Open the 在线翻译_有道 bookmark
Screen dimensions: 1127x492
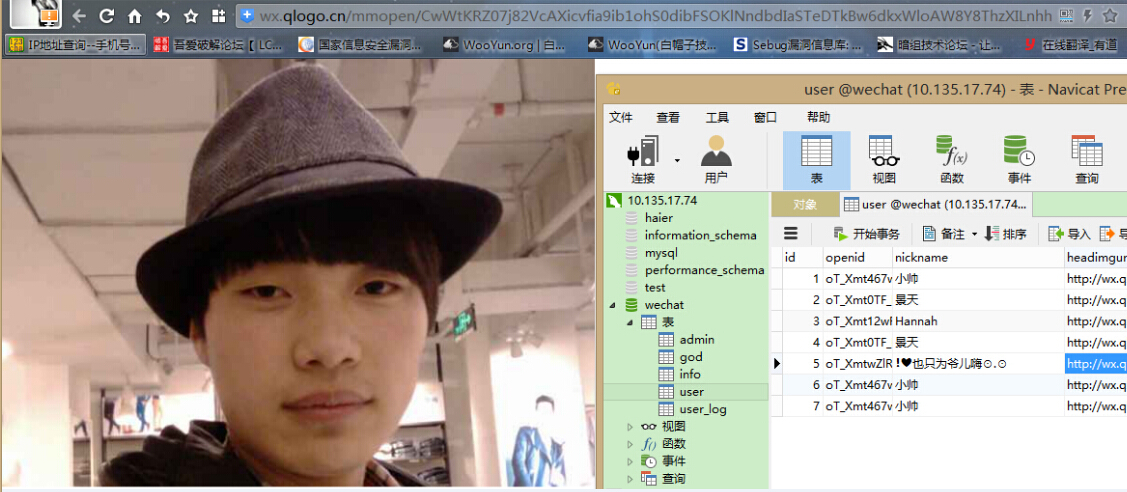pos(1071,45)
